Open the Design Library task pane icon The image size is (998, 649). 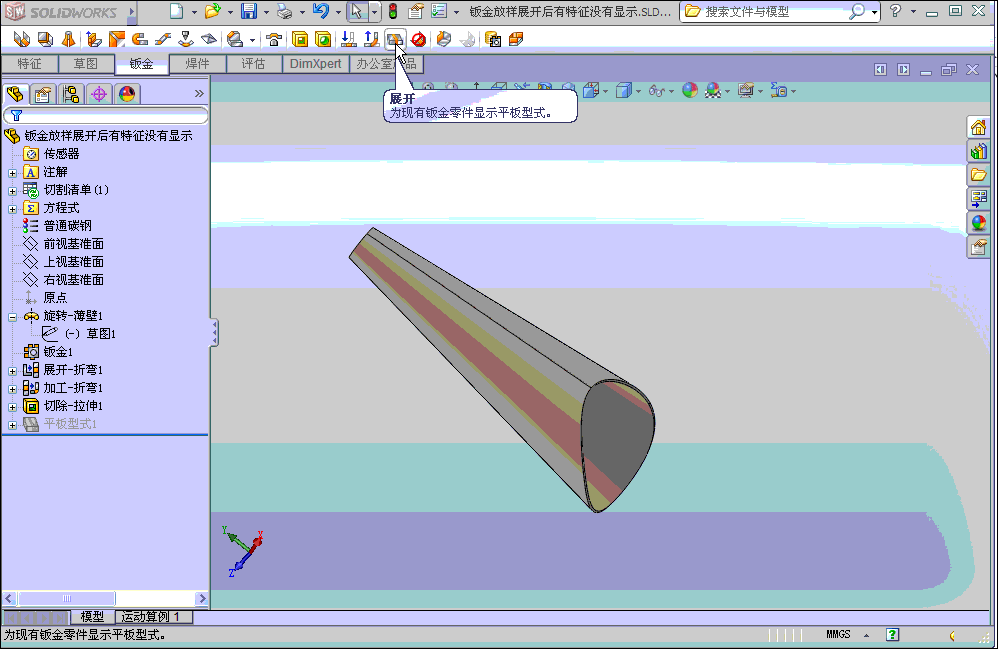[978, 151]
